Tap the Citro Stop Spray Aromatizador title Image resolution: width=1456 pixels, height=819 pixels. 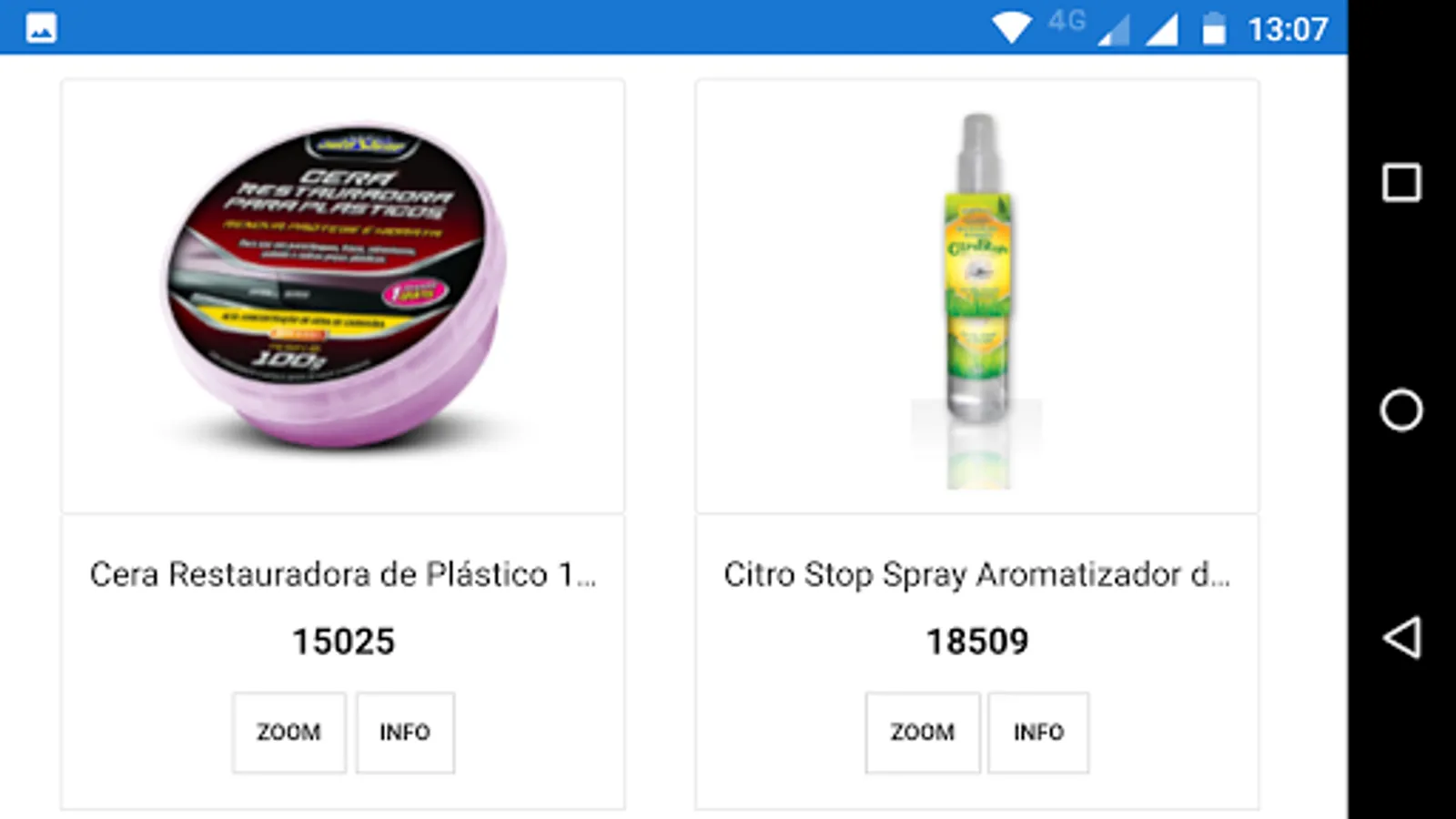(x=977, y=575)
